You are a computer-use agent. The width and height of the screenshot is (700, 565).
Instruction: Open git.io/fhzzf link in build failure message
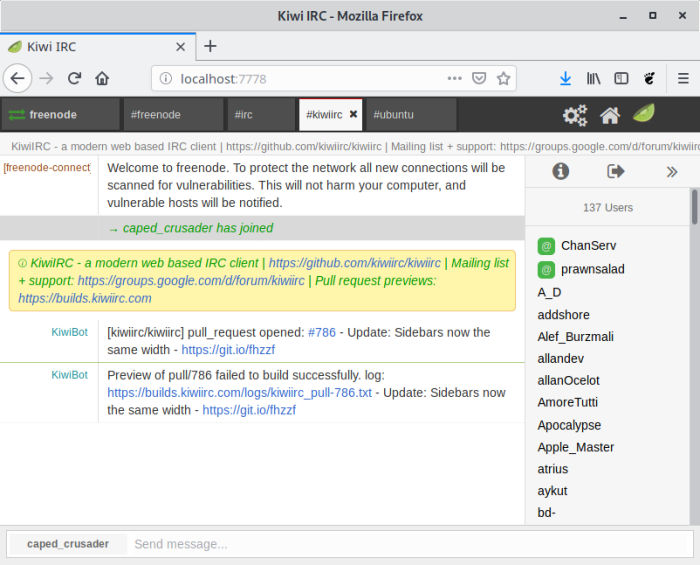(x=249, y=410)
